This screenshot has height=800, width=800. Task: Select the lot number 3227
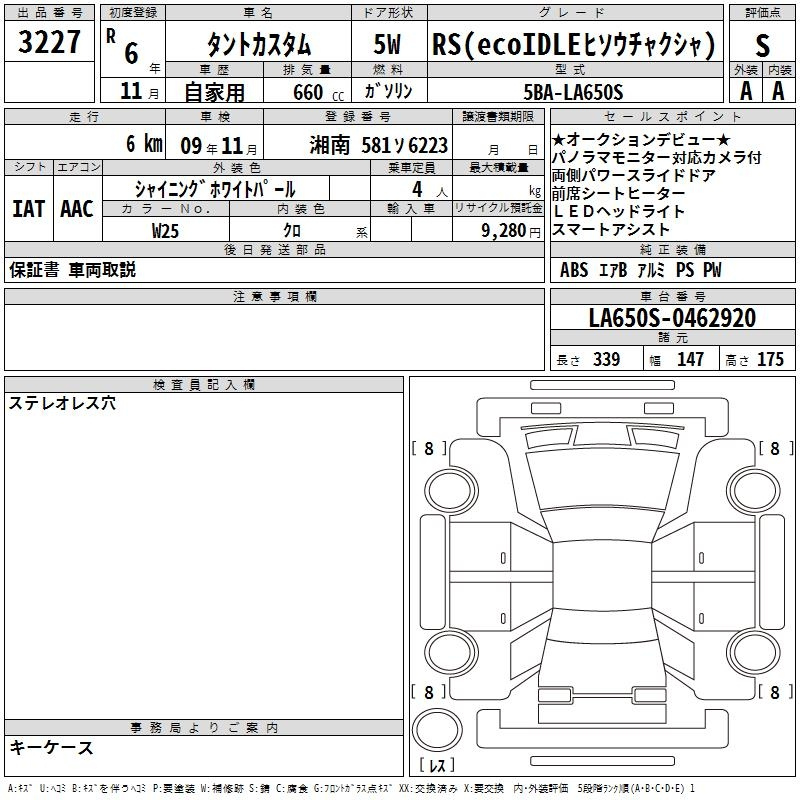coord(49,43)
